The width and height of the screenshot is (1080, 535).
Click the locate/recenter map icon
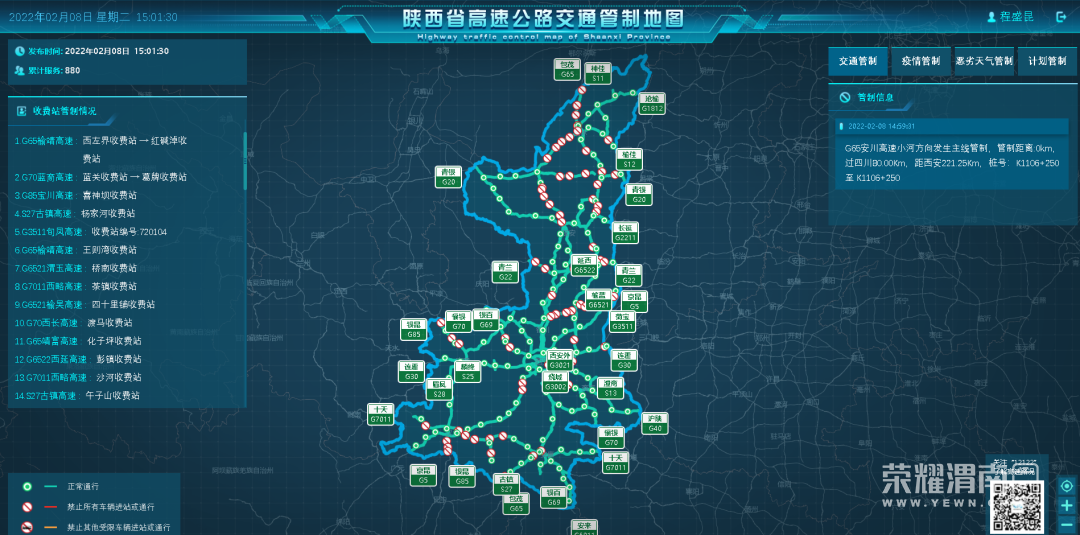coord(1067,485)
